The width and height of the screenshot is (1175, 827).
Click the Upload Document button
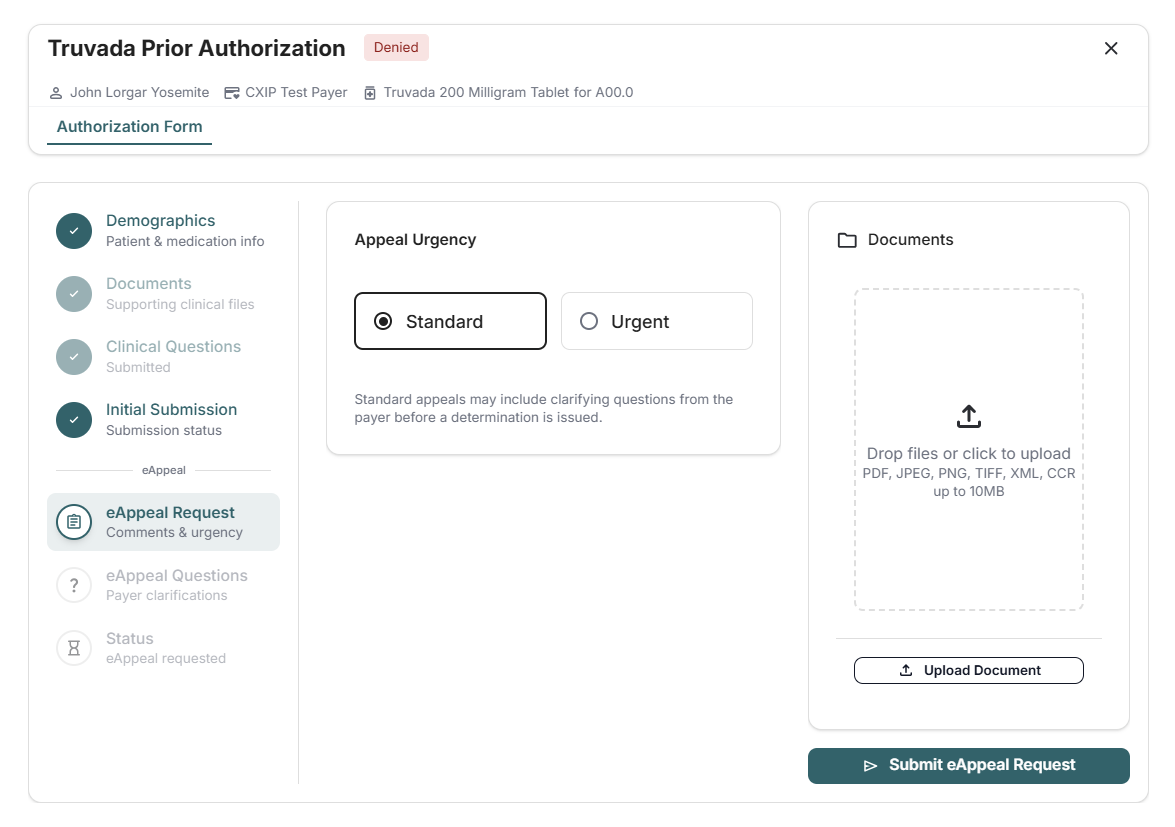(969, 670)
